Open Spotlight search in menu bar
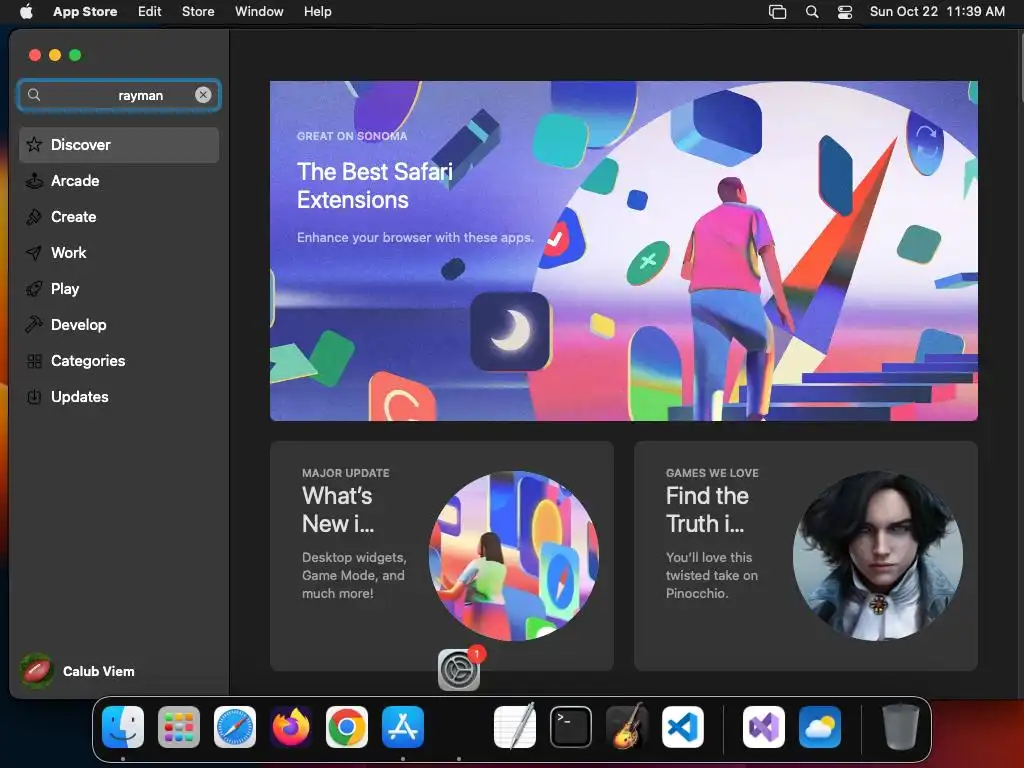 [812, 12]
